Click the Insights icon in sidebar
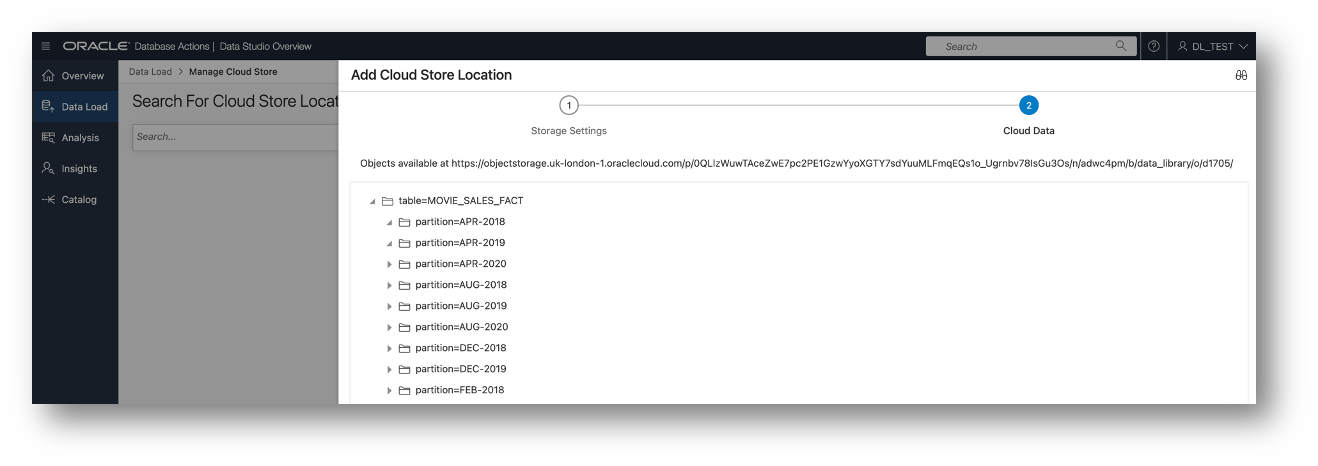The height and width of the screenshot is (466, 1318). (48, 168)
